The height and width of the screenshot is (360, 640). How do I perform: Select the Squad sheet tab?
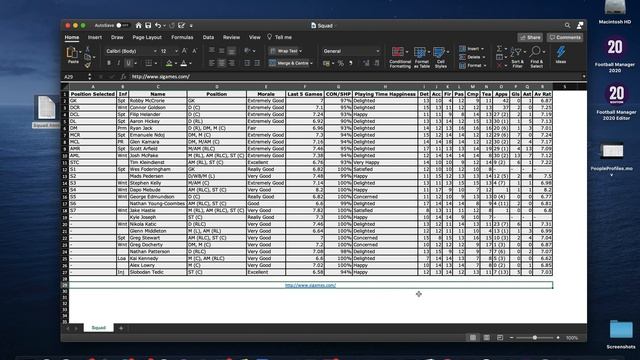click(98, 328)
